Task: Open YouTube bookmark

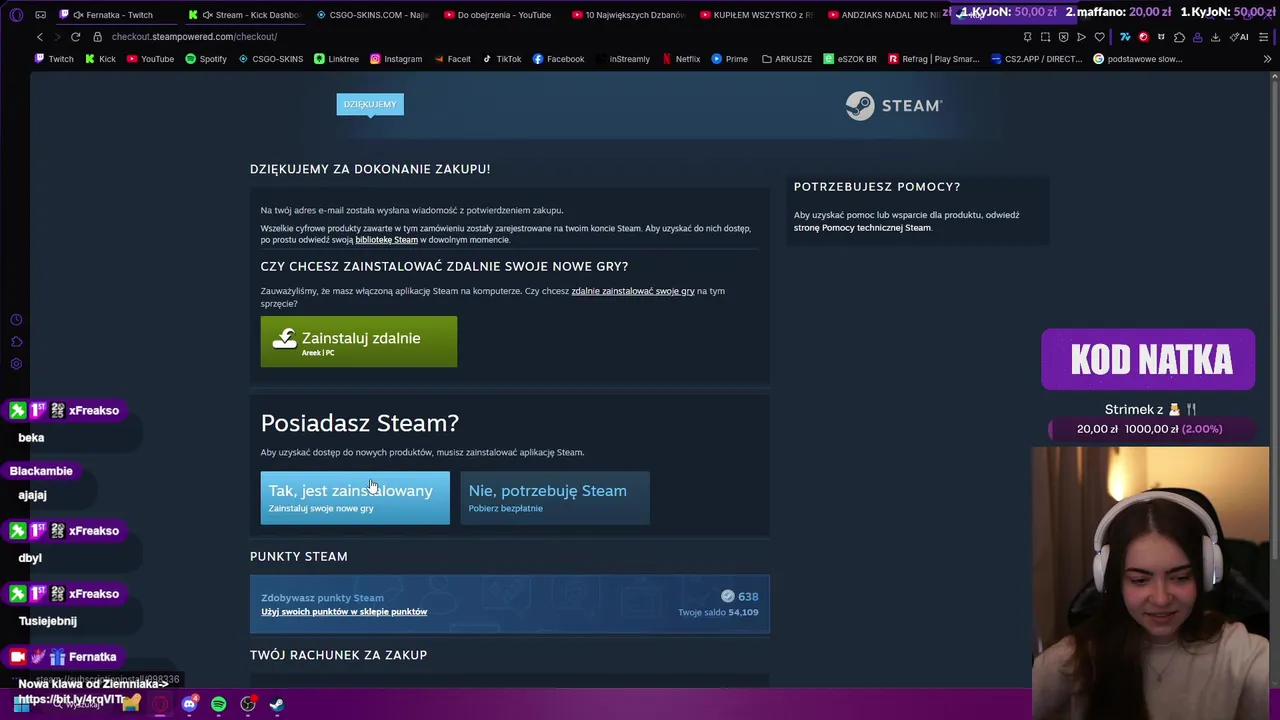Action: [x=149, y=59]
